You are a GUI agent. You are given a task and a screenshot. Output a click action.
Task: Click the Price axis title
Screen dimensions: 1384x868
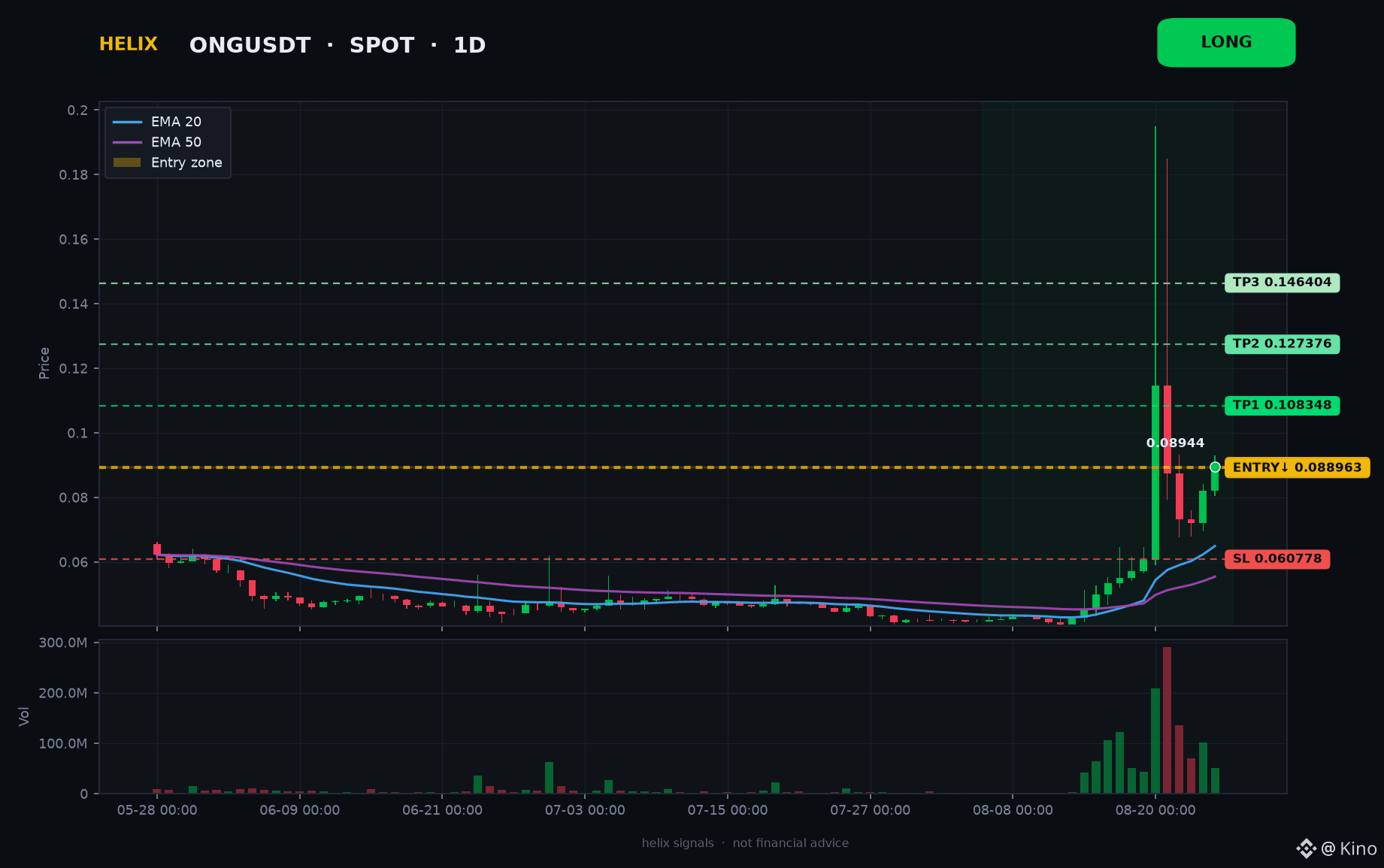point(44,363)
